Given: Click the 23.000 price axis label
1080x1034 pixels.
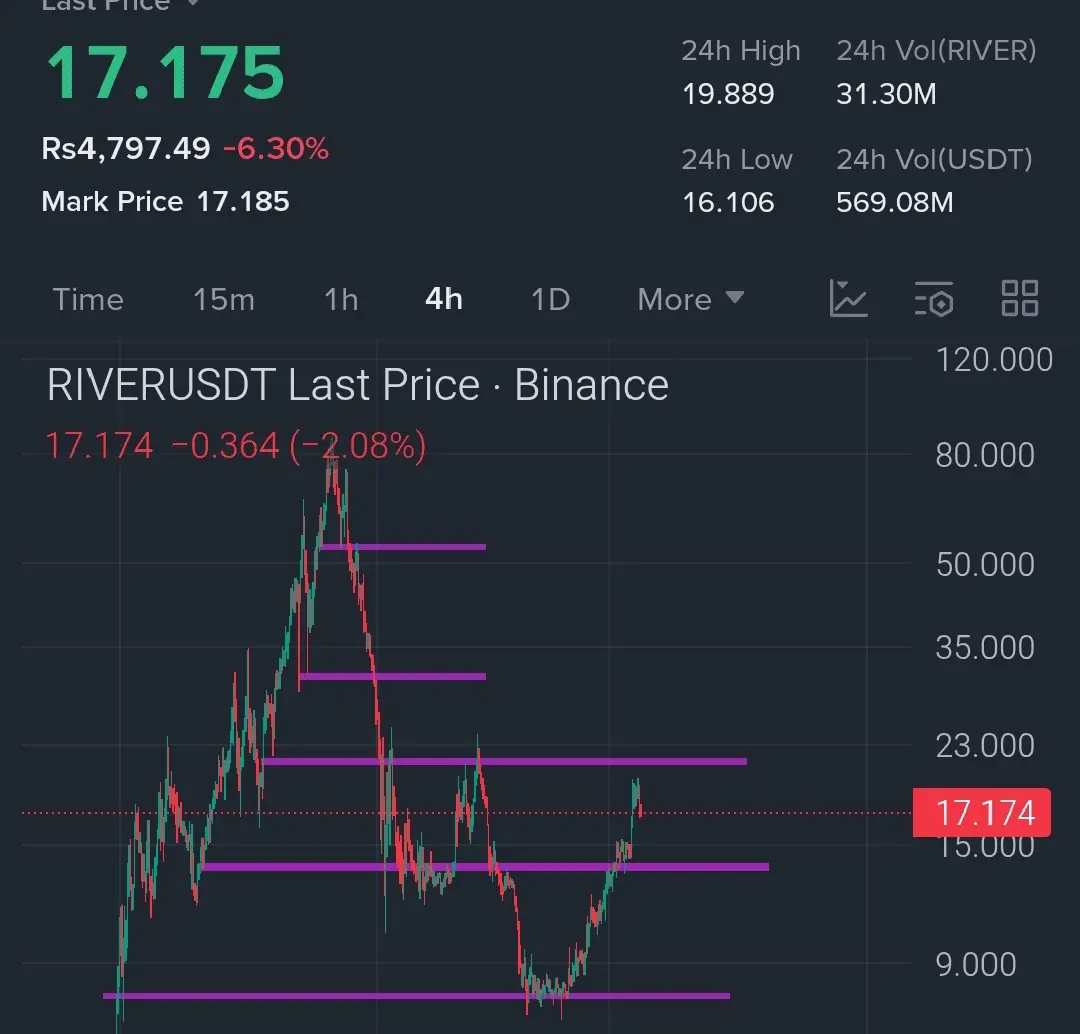Looking at the screenshot, I should click(985, 745).
